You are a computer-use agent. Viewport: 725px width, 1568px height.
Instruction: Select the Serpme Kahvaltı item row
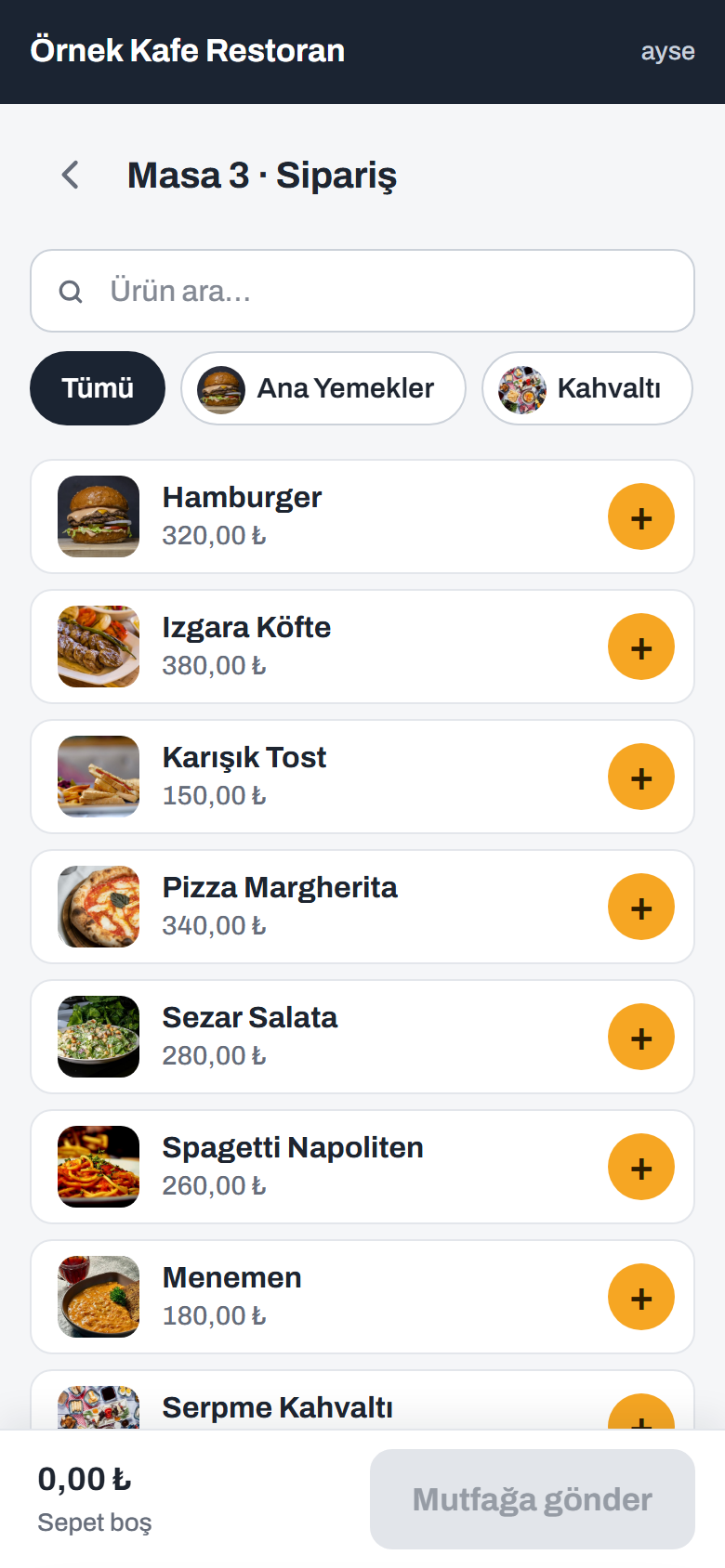point(362,1401)
